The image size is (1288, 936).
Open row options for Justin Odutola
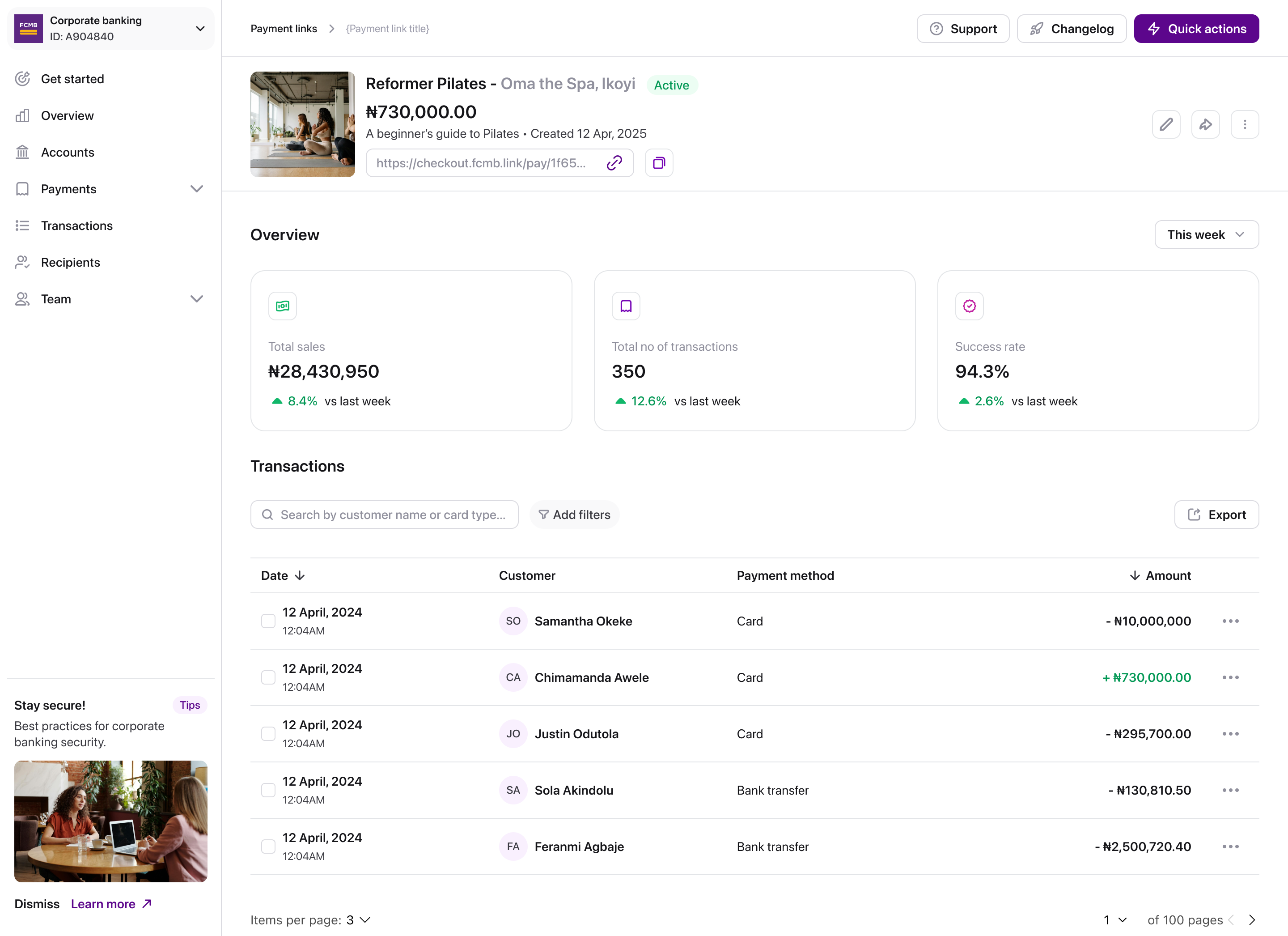(1231, 734)
